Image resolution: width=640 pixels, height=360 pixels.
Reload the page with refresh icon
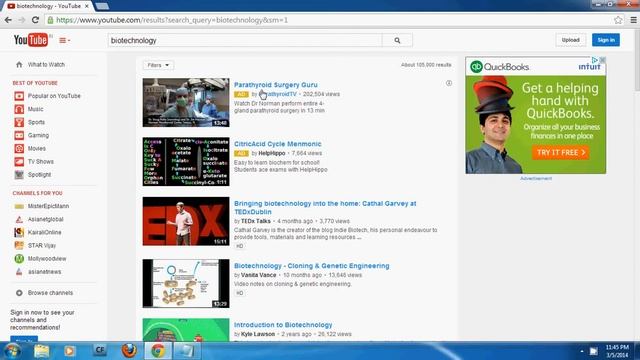coord(35,20)
